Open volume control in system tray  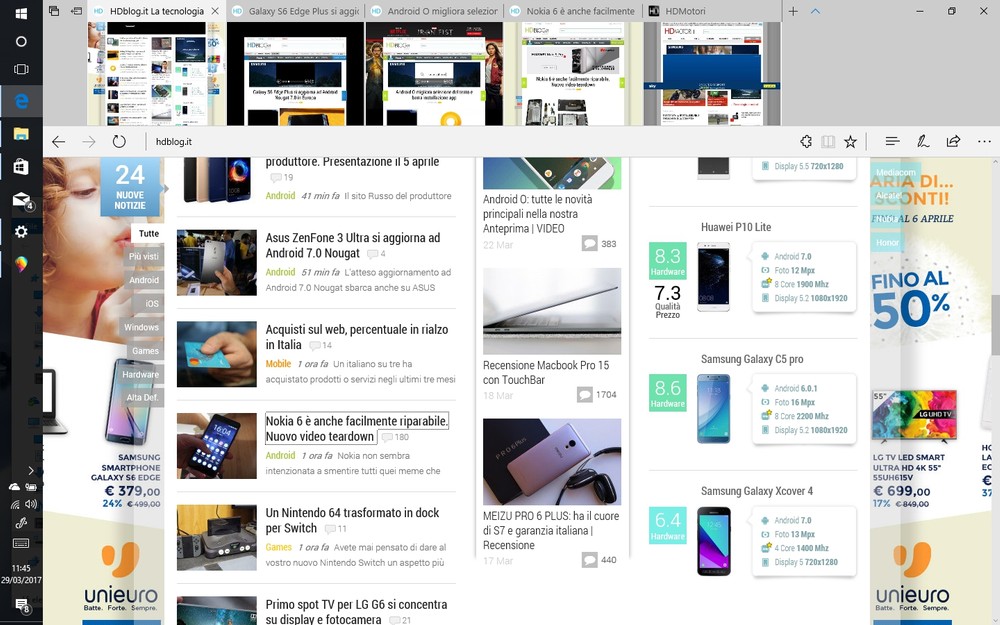click(31, 504)
